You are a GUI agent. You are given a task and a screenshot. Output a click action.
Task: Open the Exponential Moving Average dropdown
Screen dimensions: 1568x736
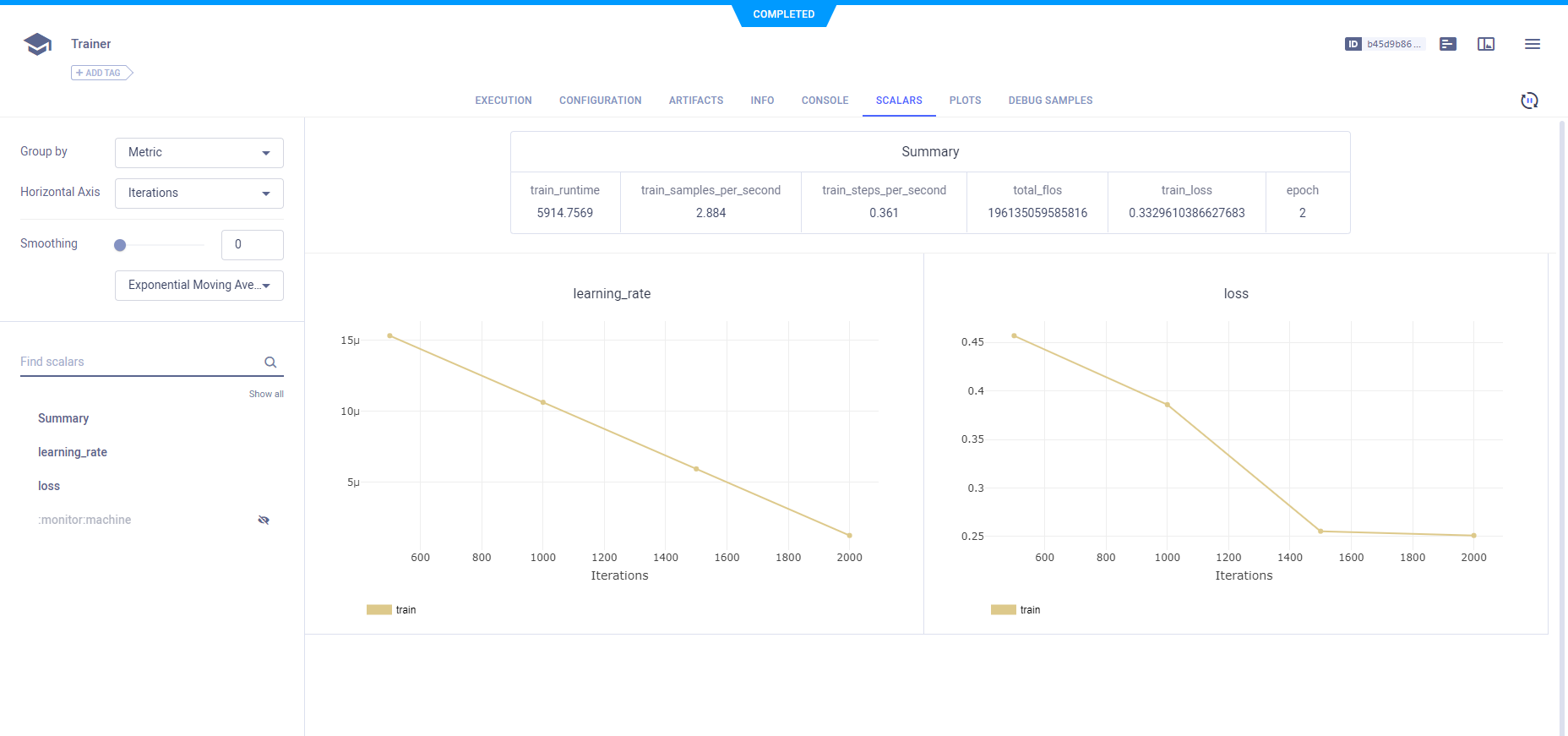199,286
